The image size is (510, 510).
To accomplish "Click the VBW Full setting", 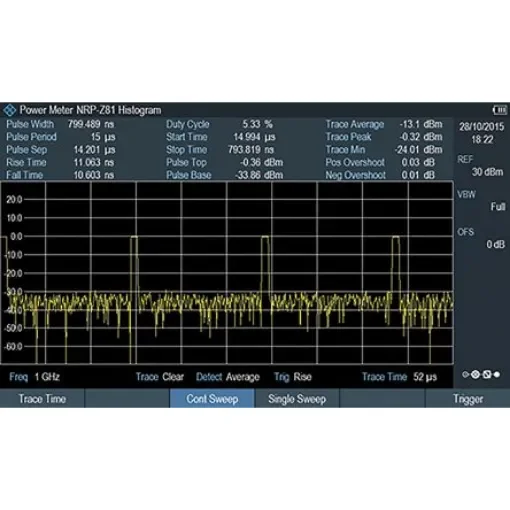I will 481,201.
